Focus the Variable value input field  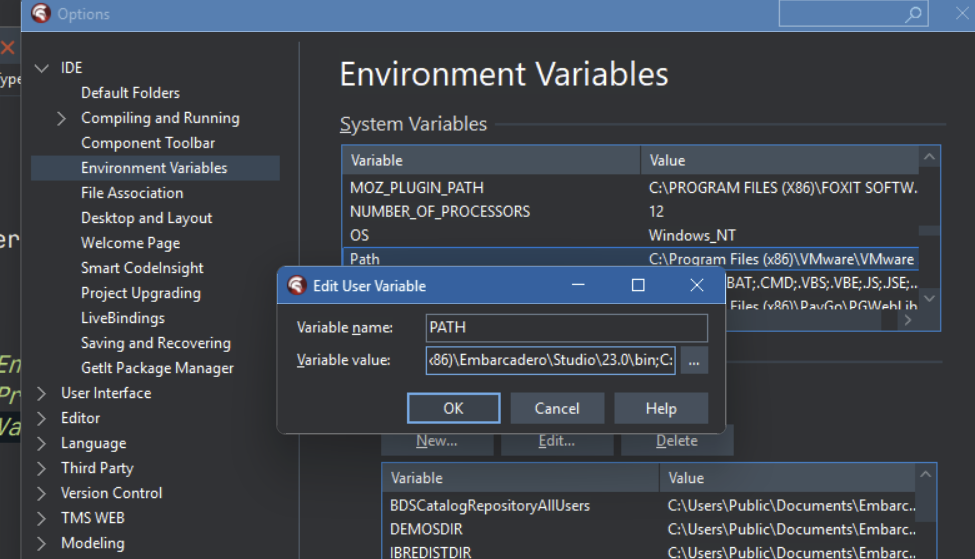tap(550, 361)
